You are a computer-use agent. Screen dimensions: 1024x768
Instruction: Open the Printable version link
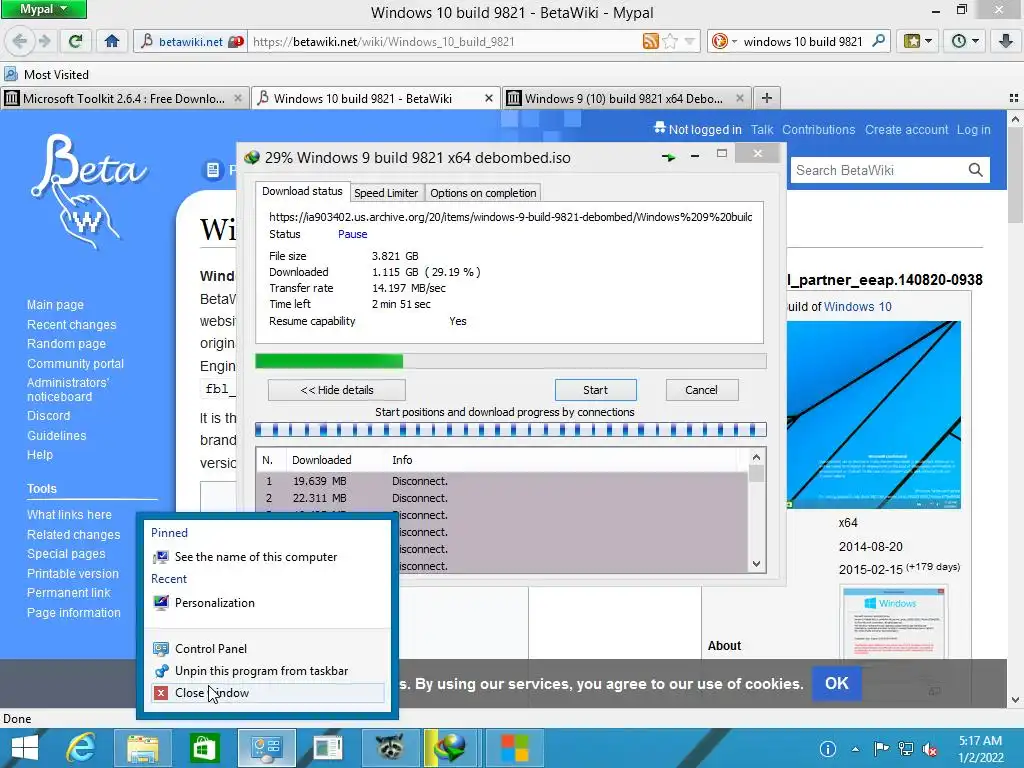[72, 573]
